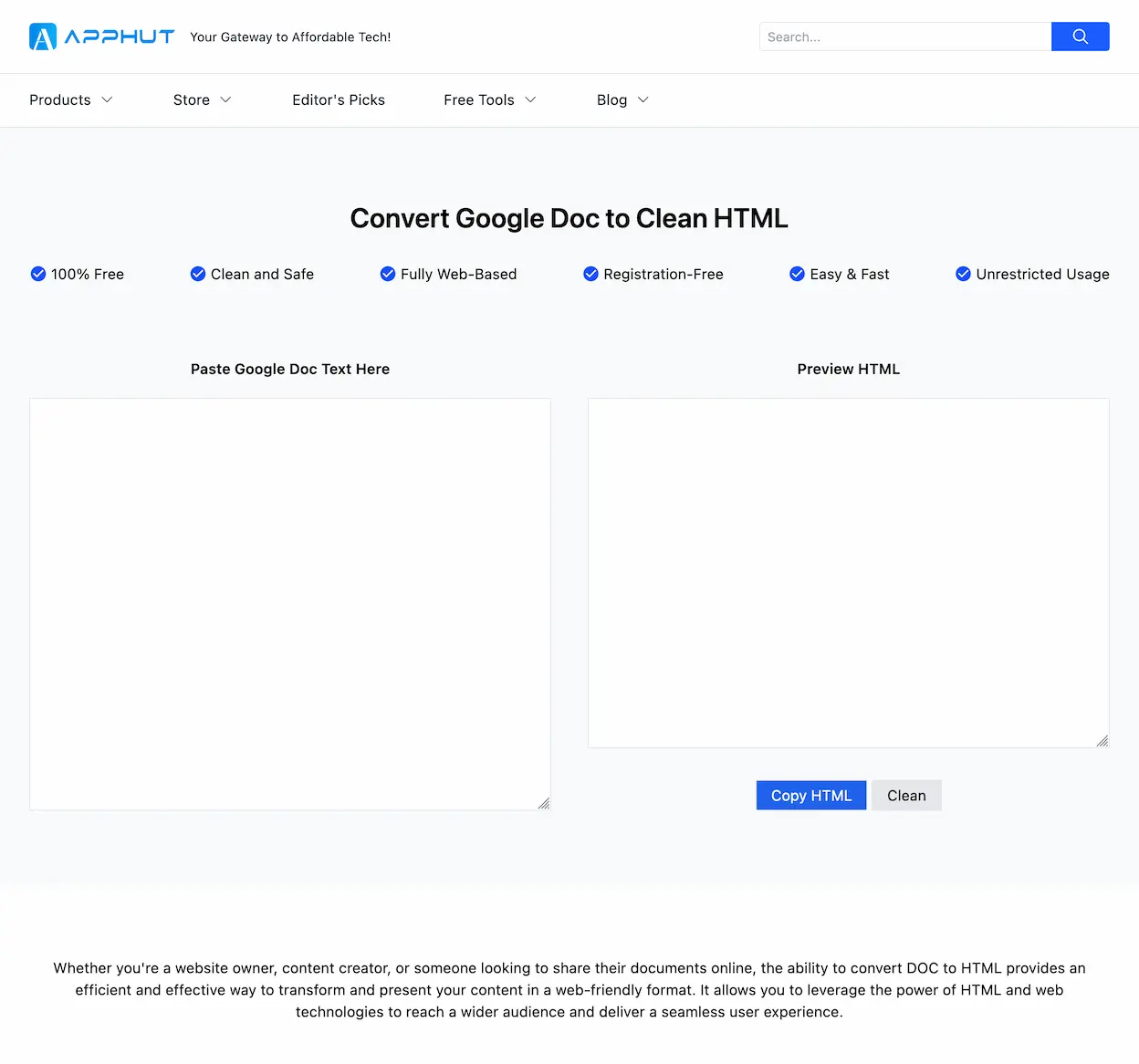Expand the Store dropdown
The height and width of the screenshot is (1064, 1139).
202,99
